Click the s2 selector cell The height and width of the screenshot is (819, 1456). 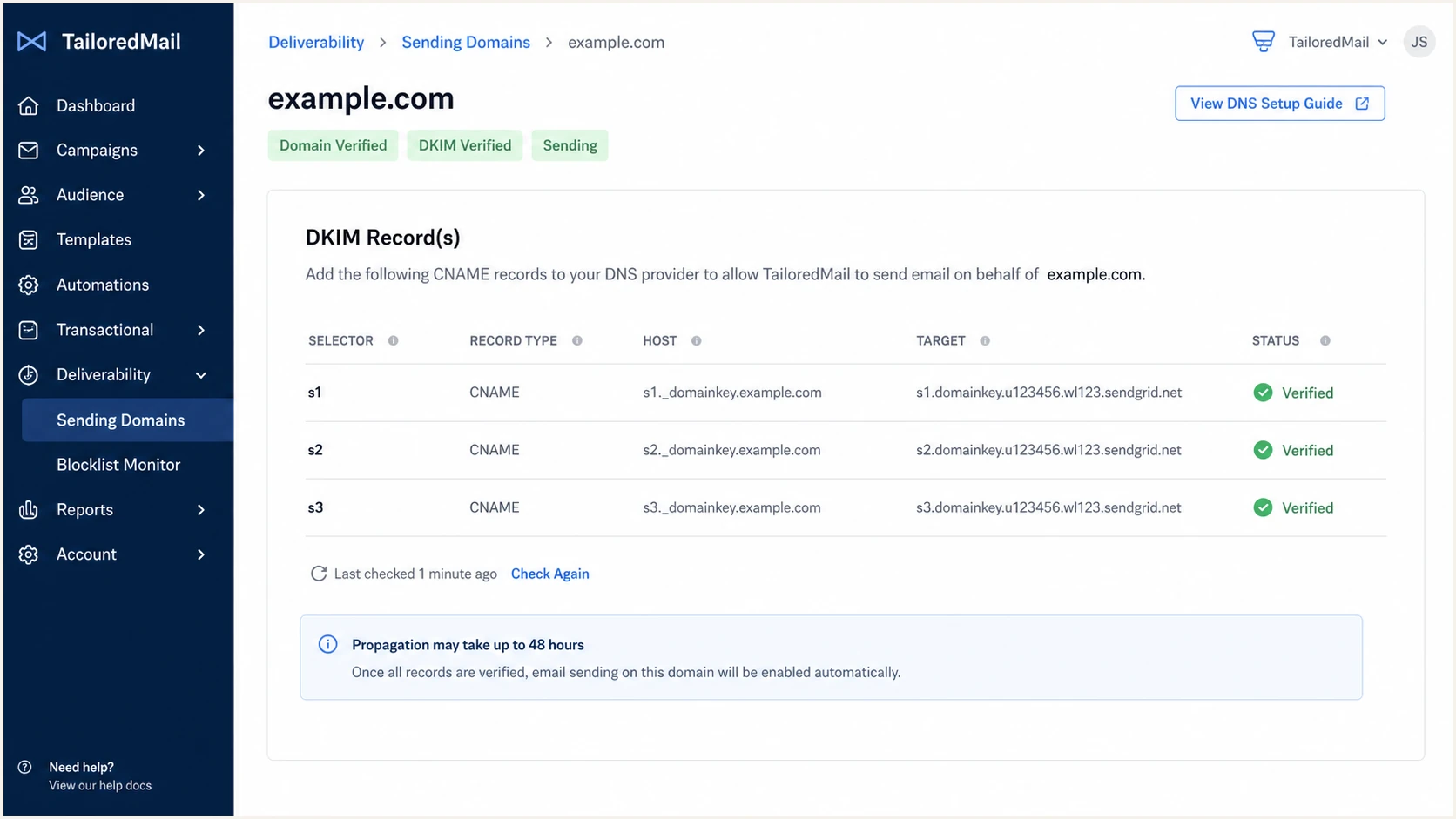pyautogui.click(x=315, y=450)
